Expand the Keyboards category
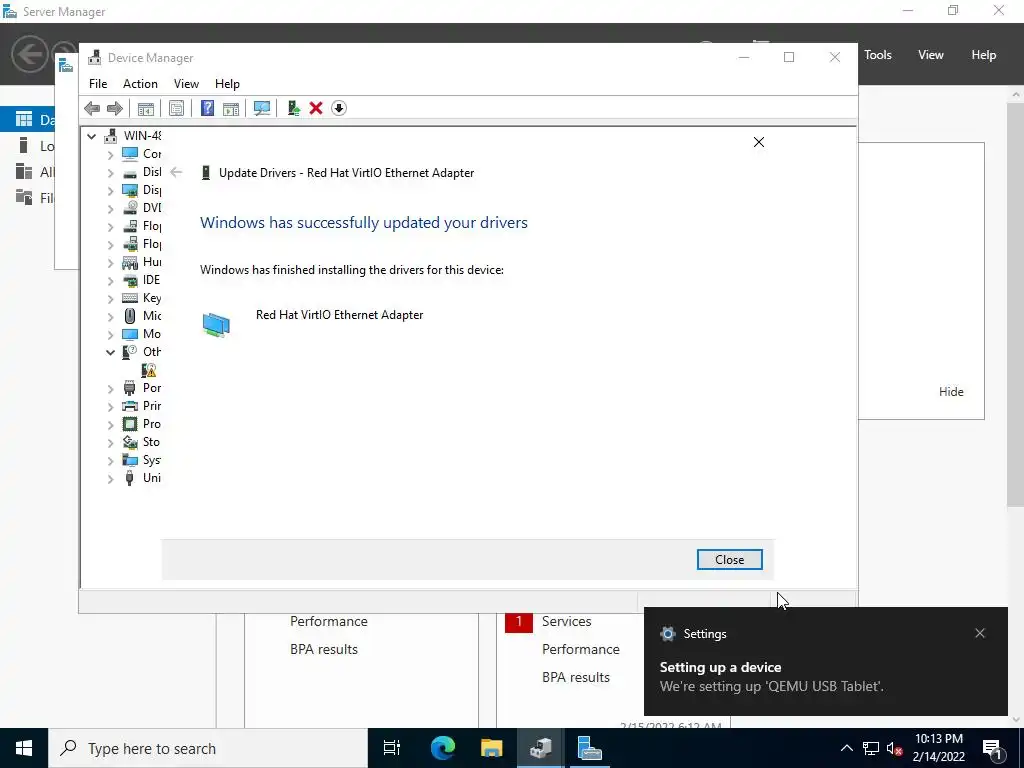 coord(110,299)
